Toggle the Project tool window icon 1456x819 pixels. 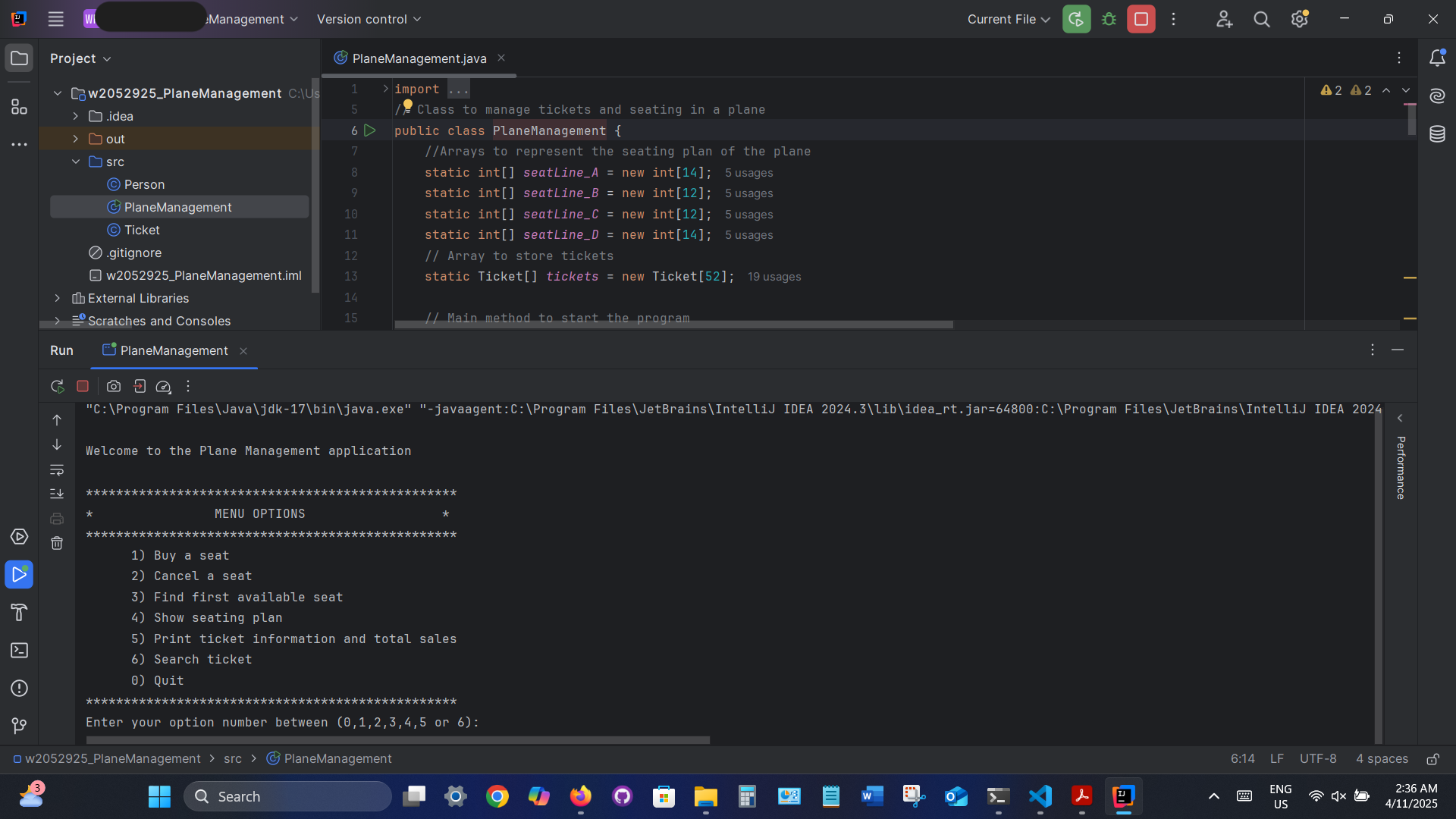19,58
